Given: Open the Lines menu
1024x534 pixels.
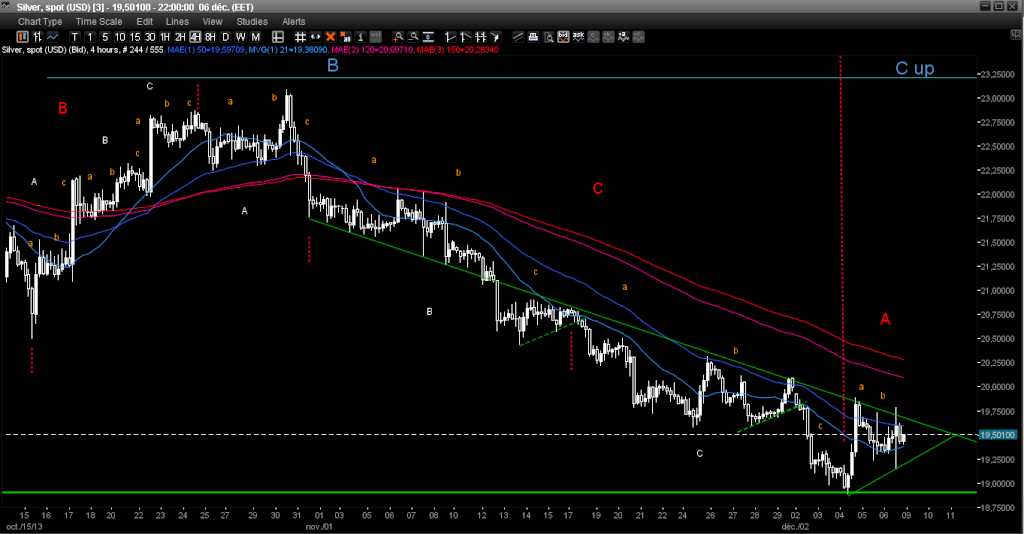Looking at the screenshot, I should pos(177,22).
